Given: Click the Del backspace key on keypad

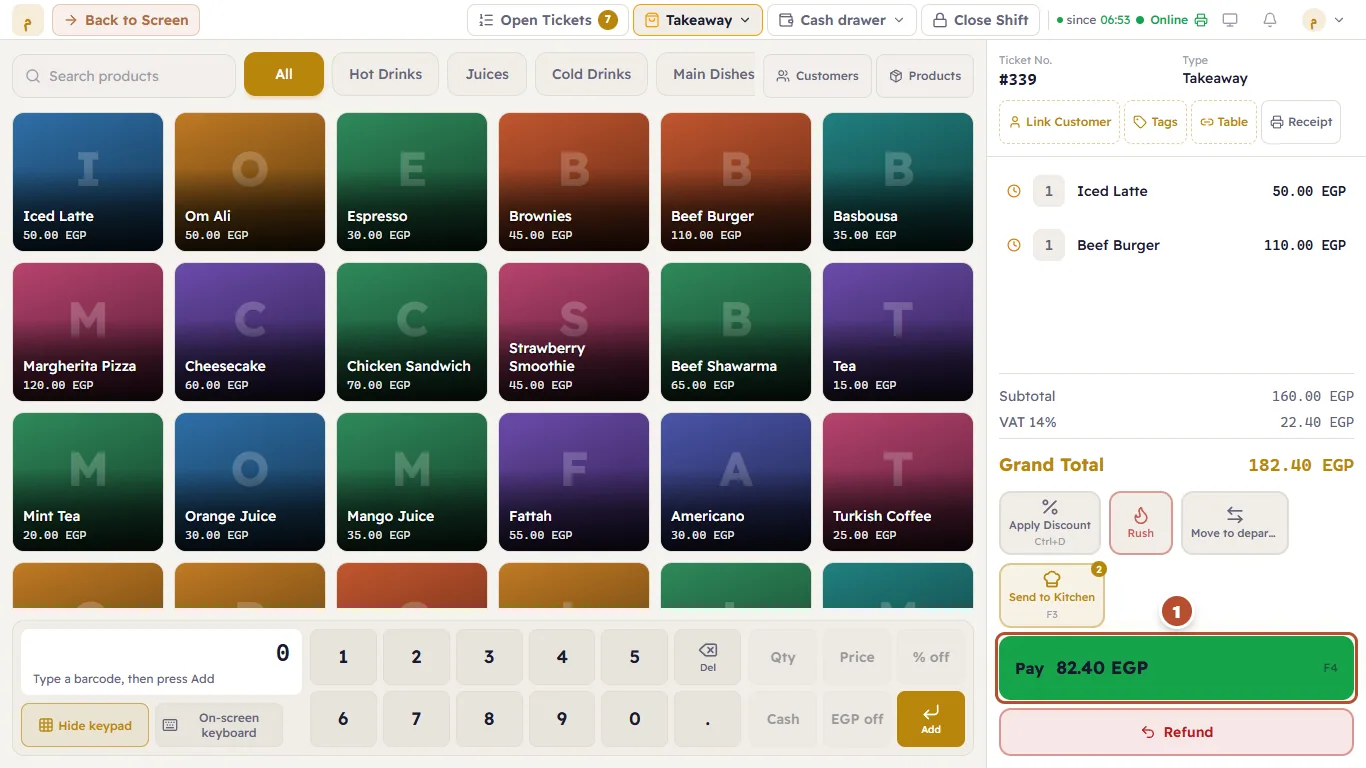Looking at the screenshot, I should pos(708,657).
